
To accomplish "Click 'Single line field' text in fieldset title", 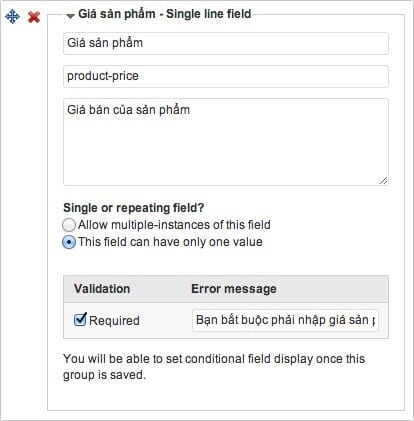I will click(209, 14).
